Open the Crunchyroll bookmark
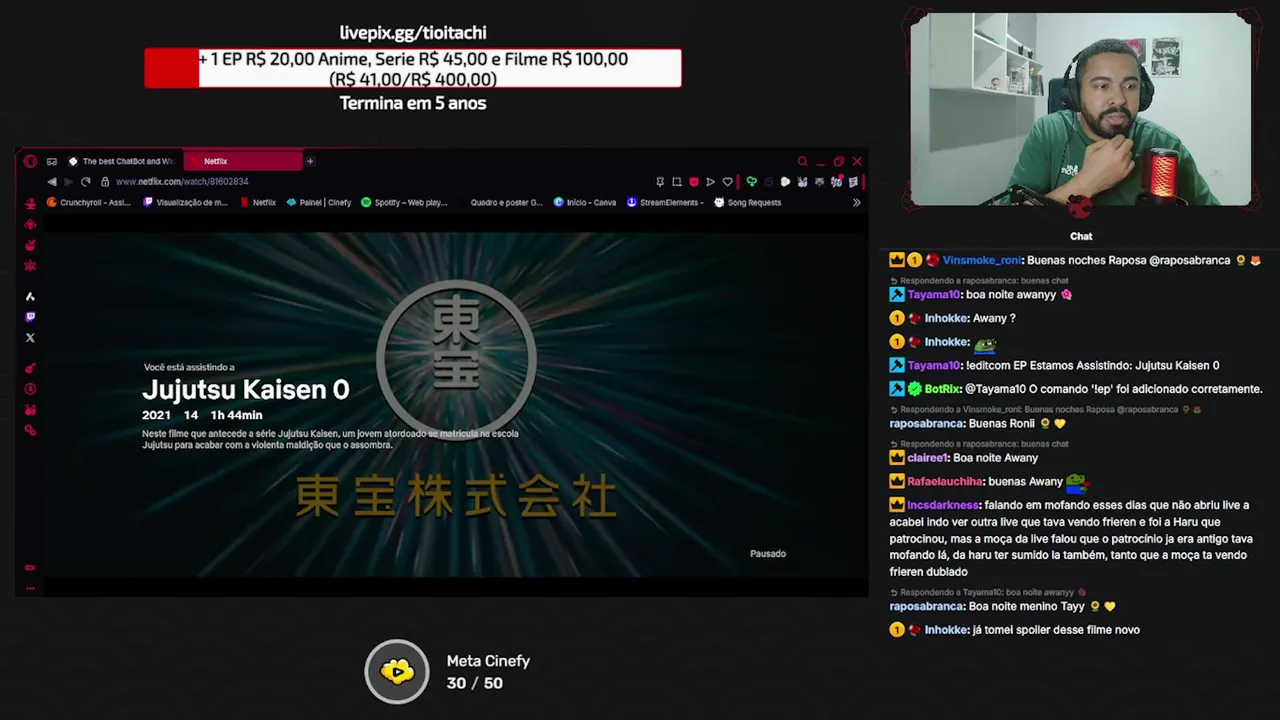 click(x=89, y=202)
